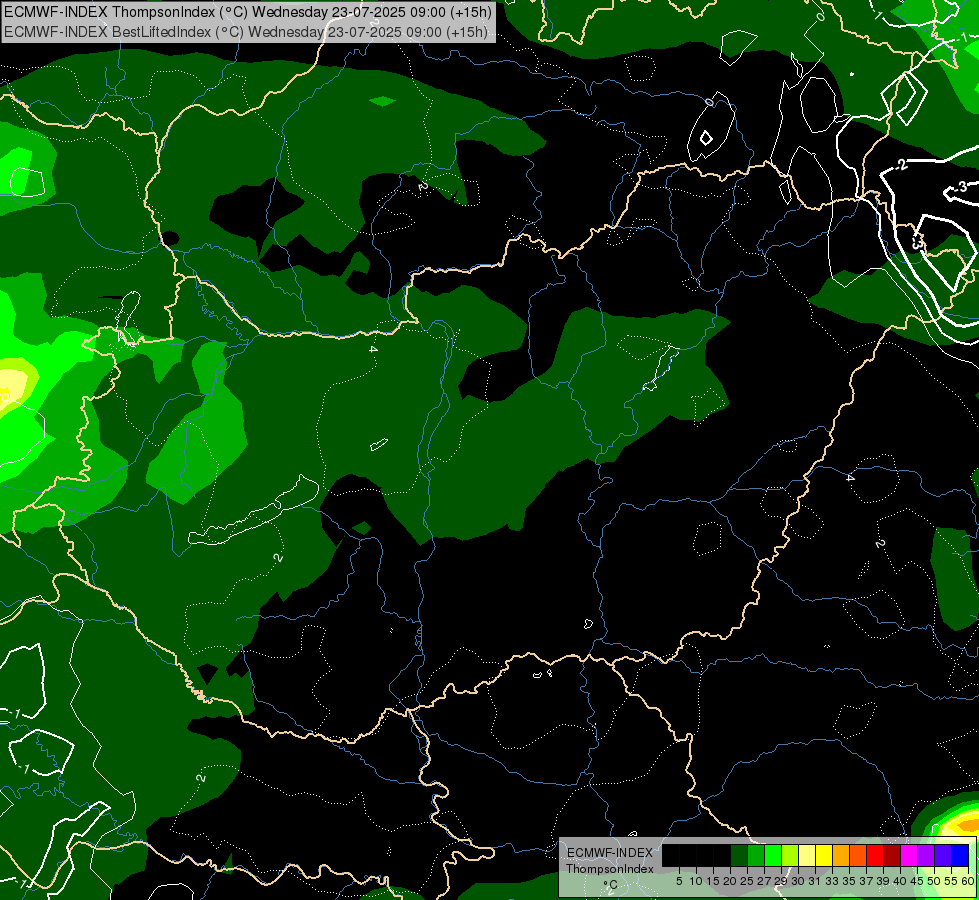The height and width of the screenshot is (900, 979).
Task: Click the legend tick value 20
Action: 730,881
